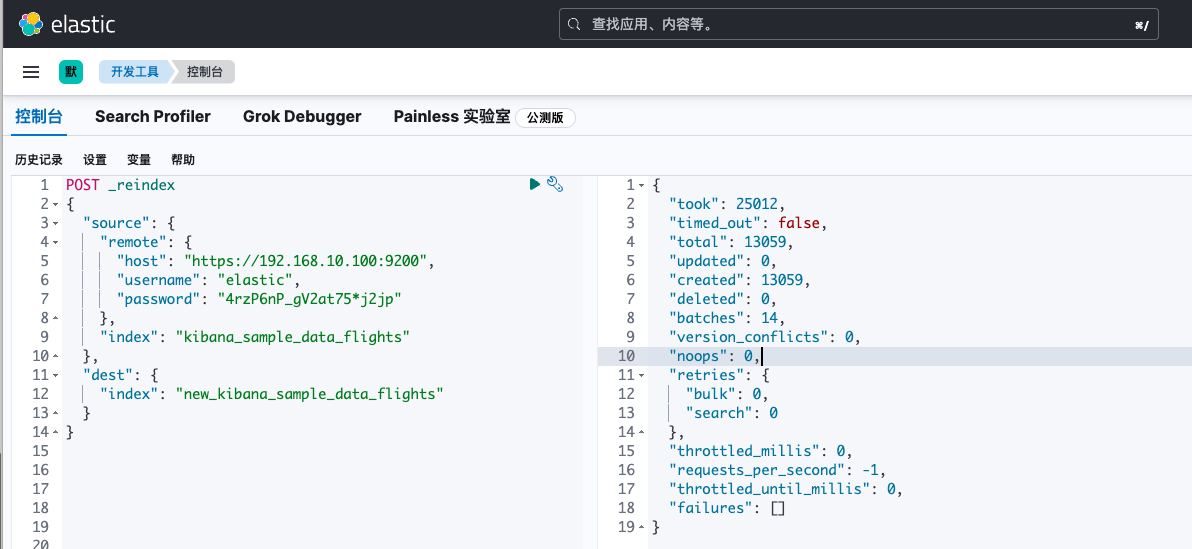
Task: Click the 控制台 breadcrumb
Action: tap(205, 72)
